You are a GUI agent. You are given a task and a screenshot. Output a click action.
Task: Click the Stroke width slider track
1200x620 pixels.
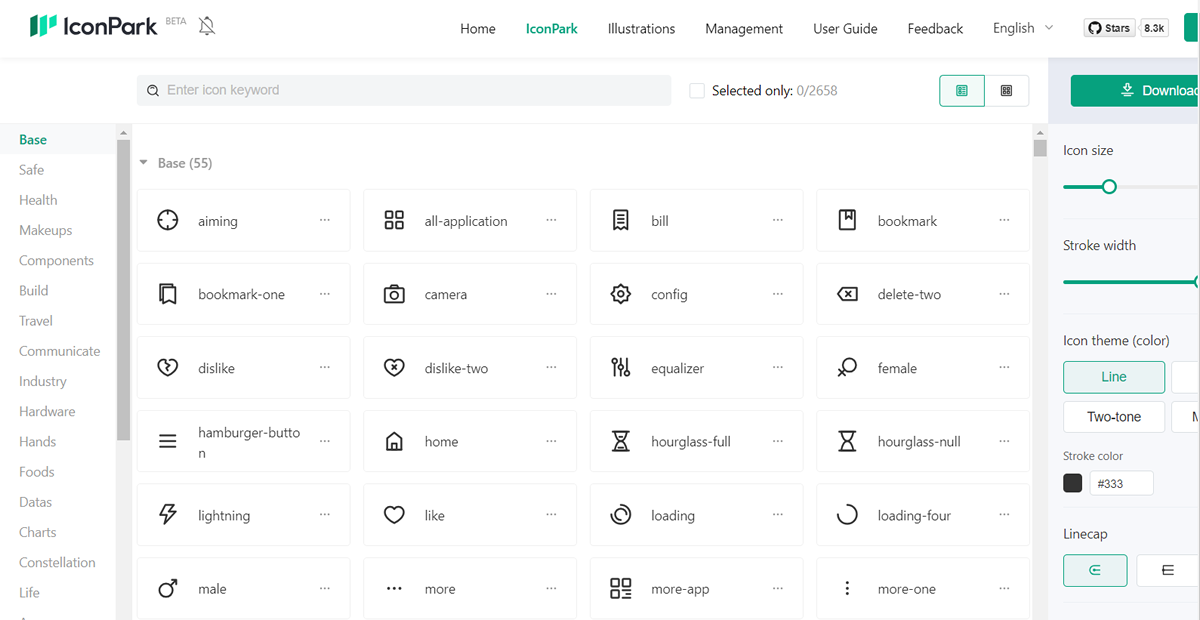click(x=1130, y=282)
